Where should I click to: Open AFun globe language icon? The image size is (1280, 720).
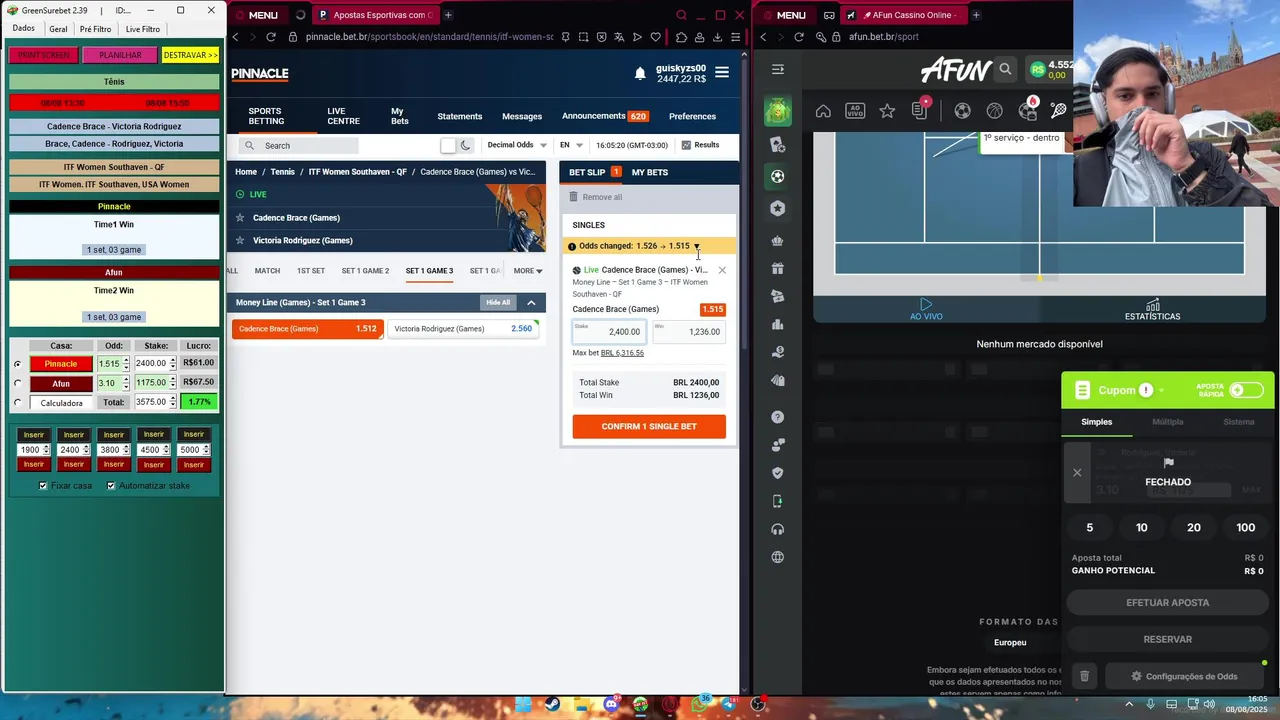(x=778, y=557)
